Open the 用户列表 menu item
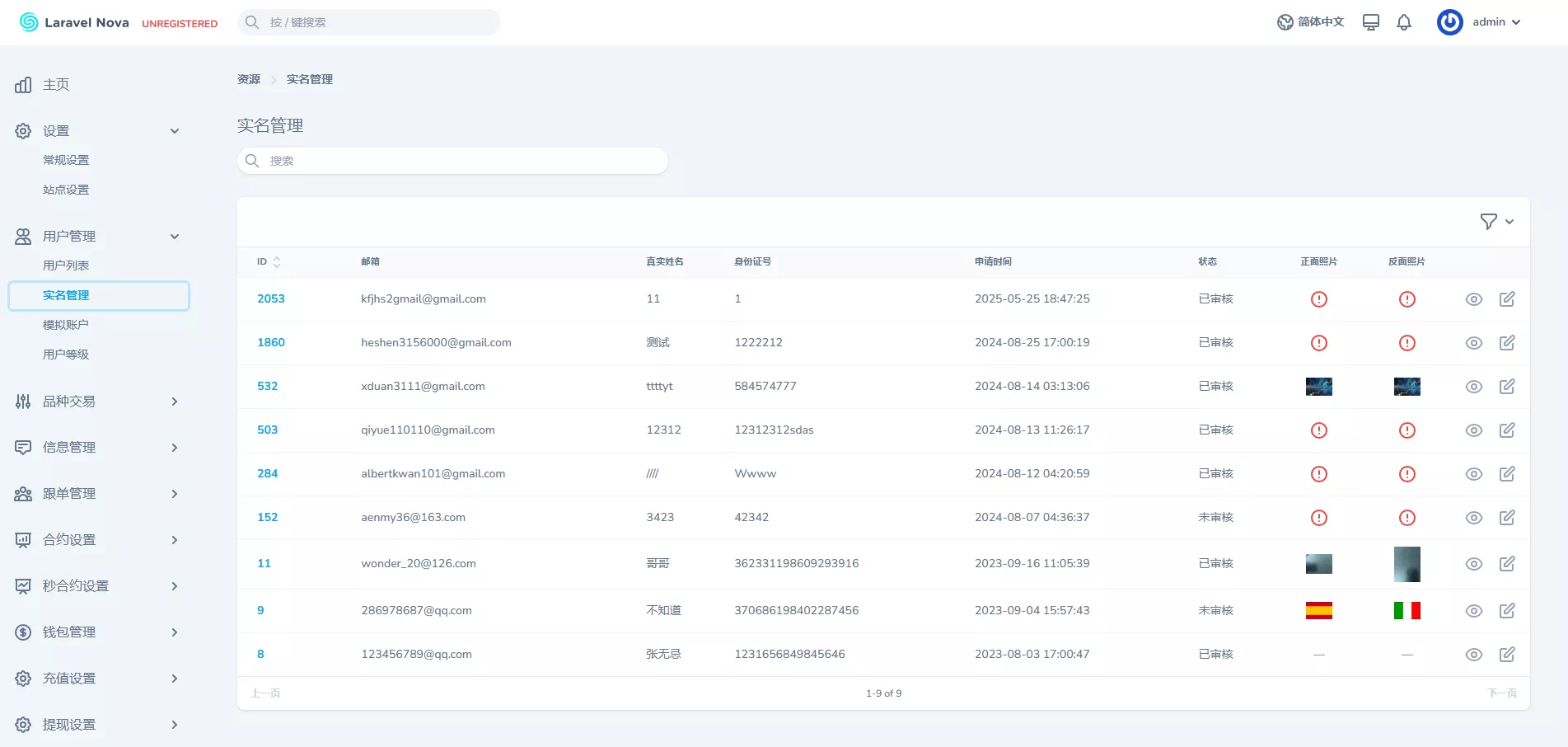Screen dimensions: 1568x747 coord(65,265)
